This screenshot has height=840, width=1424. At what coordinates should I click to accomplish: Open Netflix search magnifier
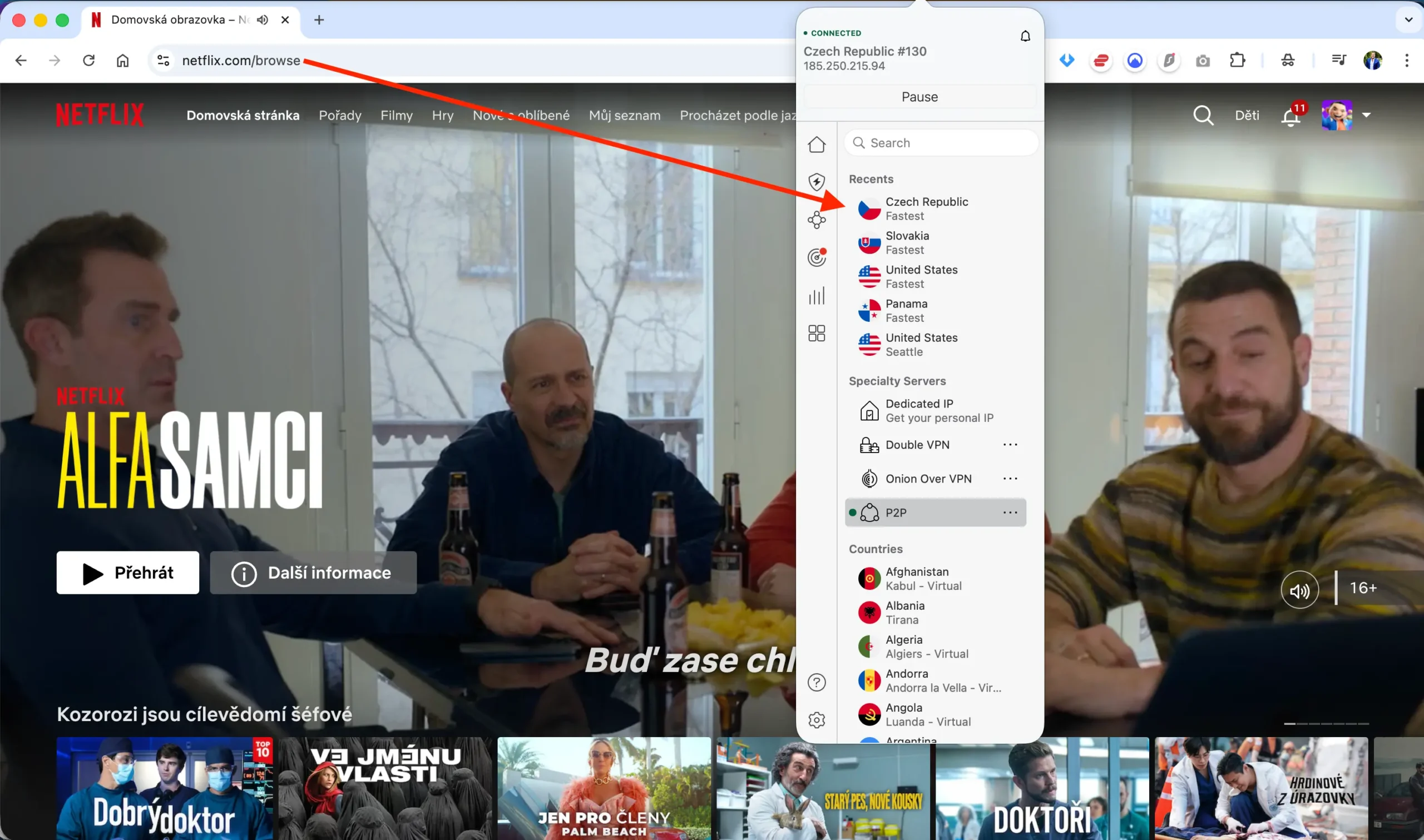pos(1204,115)
